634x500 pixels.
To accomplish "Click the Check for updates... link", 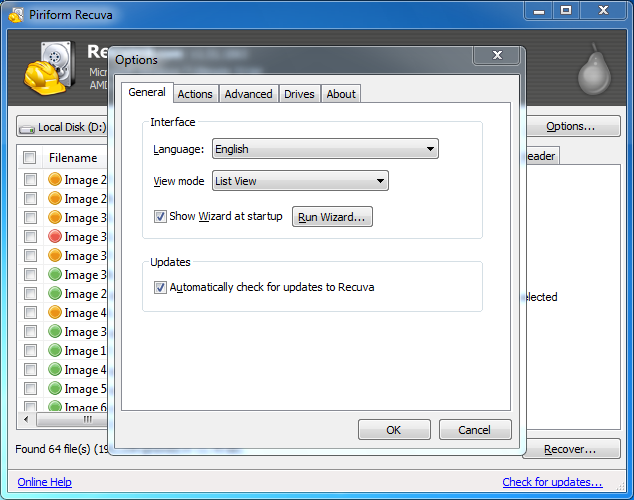I will [552, 482].
